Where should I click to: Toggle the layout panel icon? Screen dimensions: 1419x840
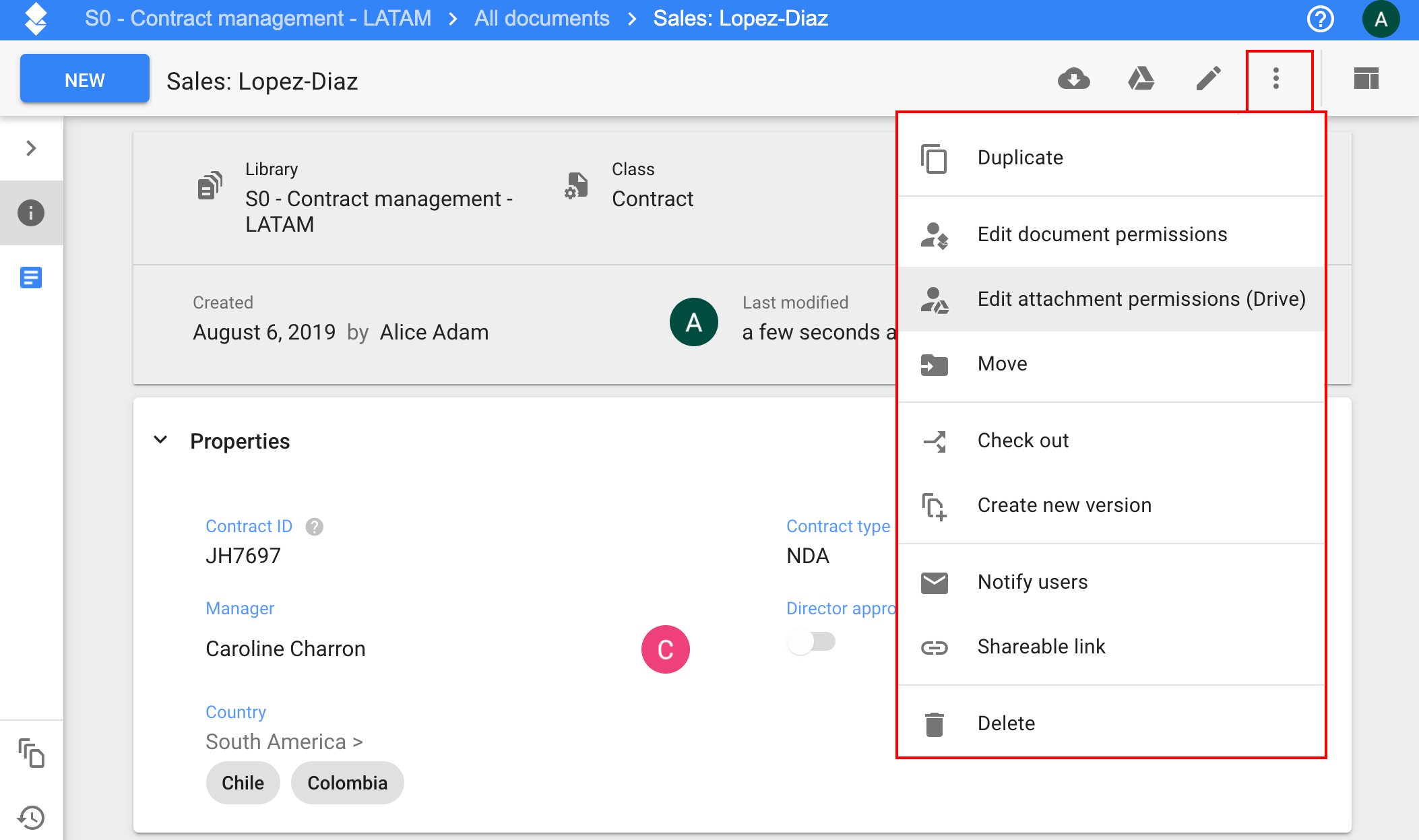(x=1366, y=79)
